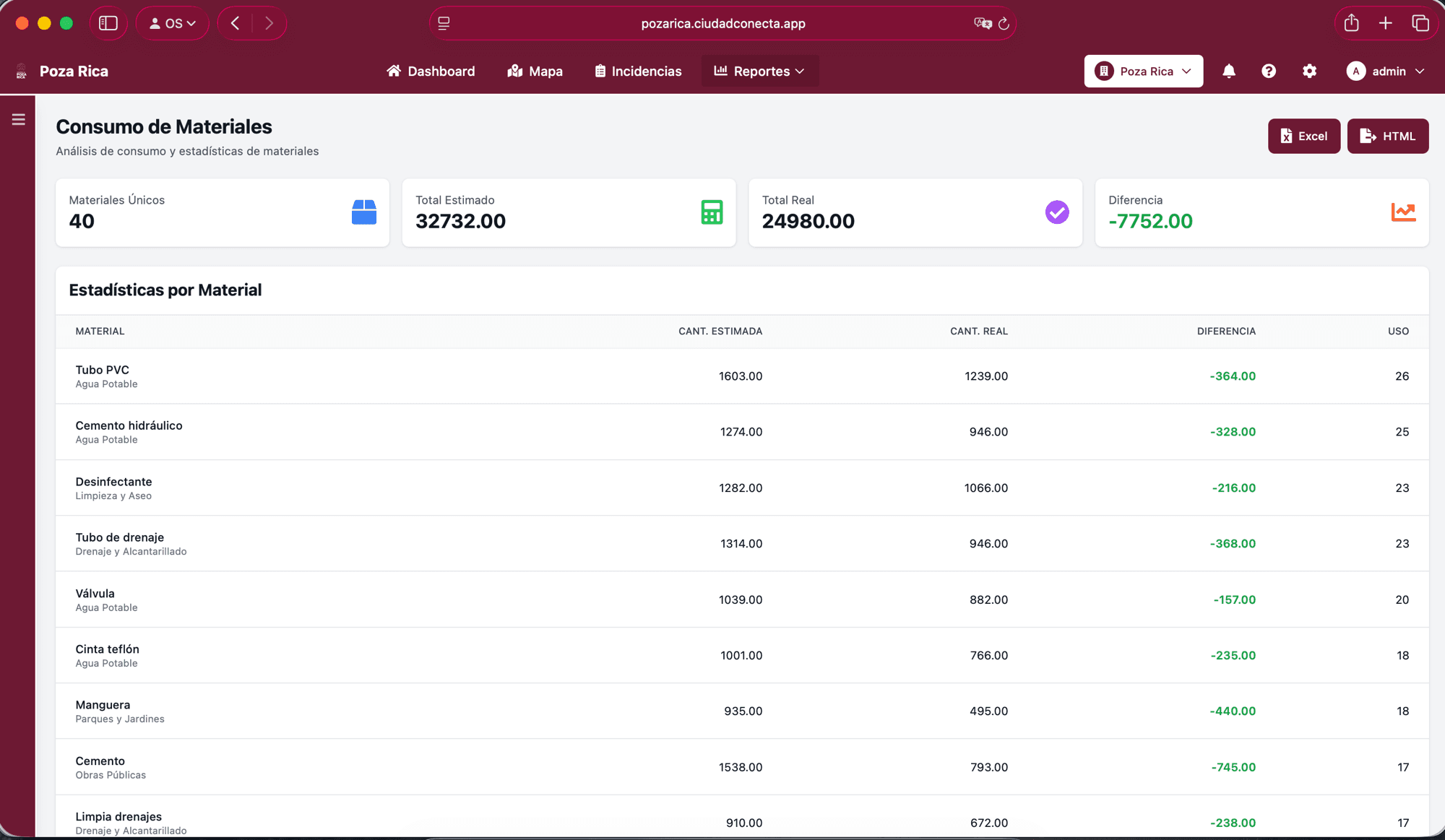The image size is (1445, 840).
Task: Navigate to Incidencias section
Action: coord(638,71)
